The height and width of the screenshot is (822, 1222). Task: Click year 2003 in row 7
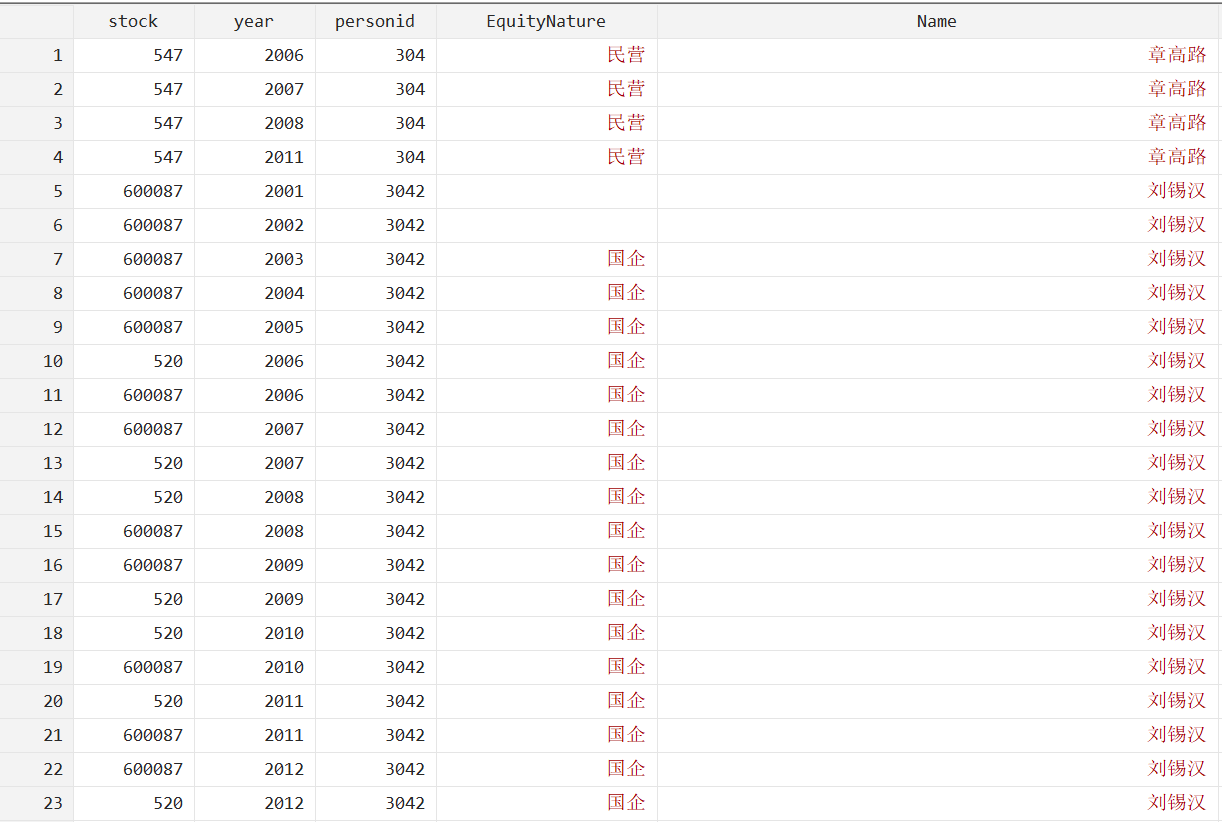284,259
